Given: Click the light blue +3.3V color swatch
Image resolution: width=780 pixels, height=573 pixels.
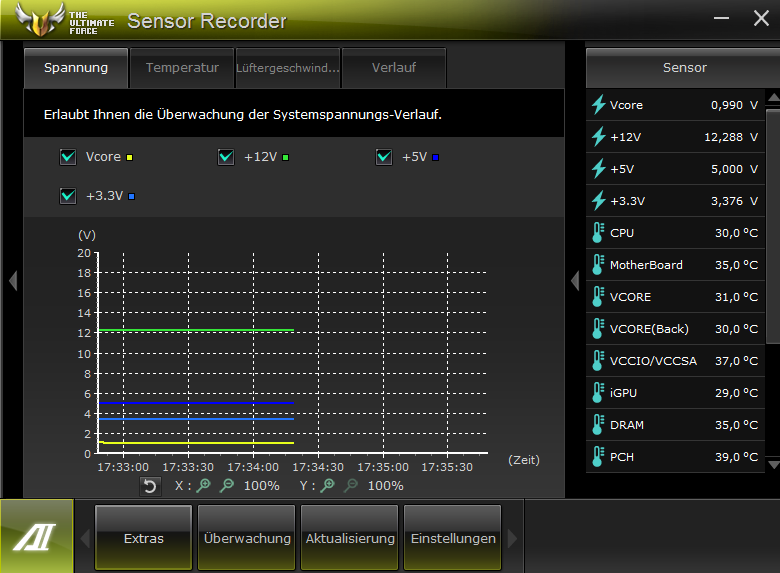Looking at the screenshot, I should [x=132, y=196].
